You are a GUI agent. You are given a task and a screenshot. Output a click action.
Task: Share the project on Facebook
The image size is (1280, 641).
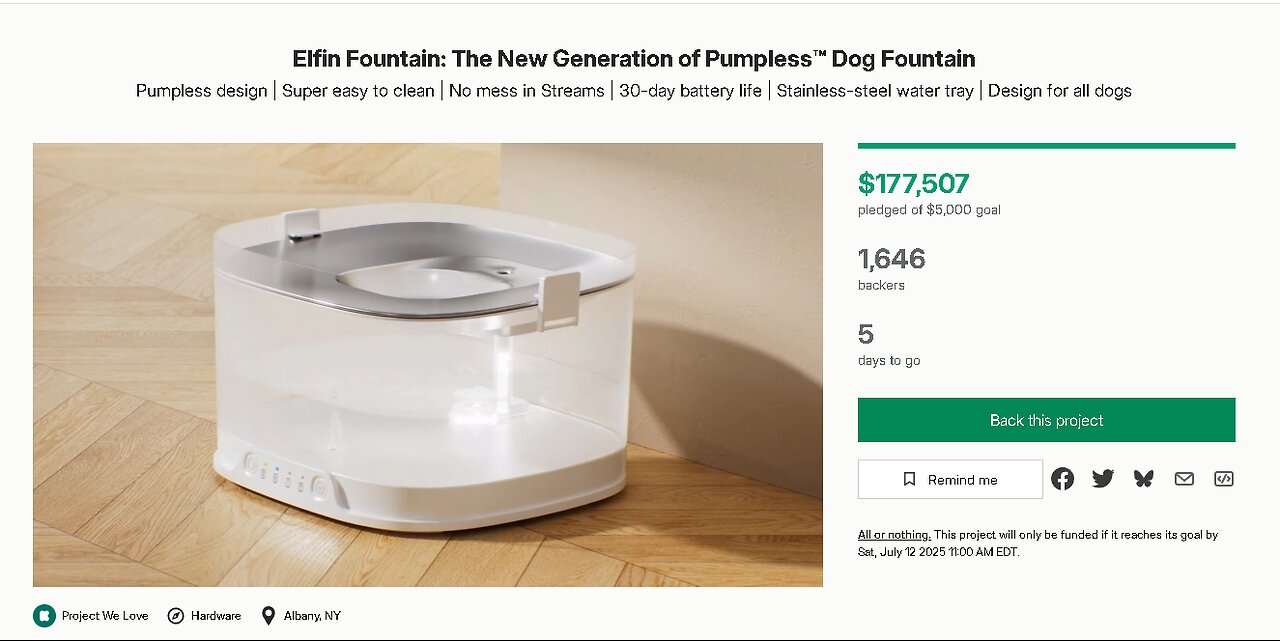[x=1063, y=479]
